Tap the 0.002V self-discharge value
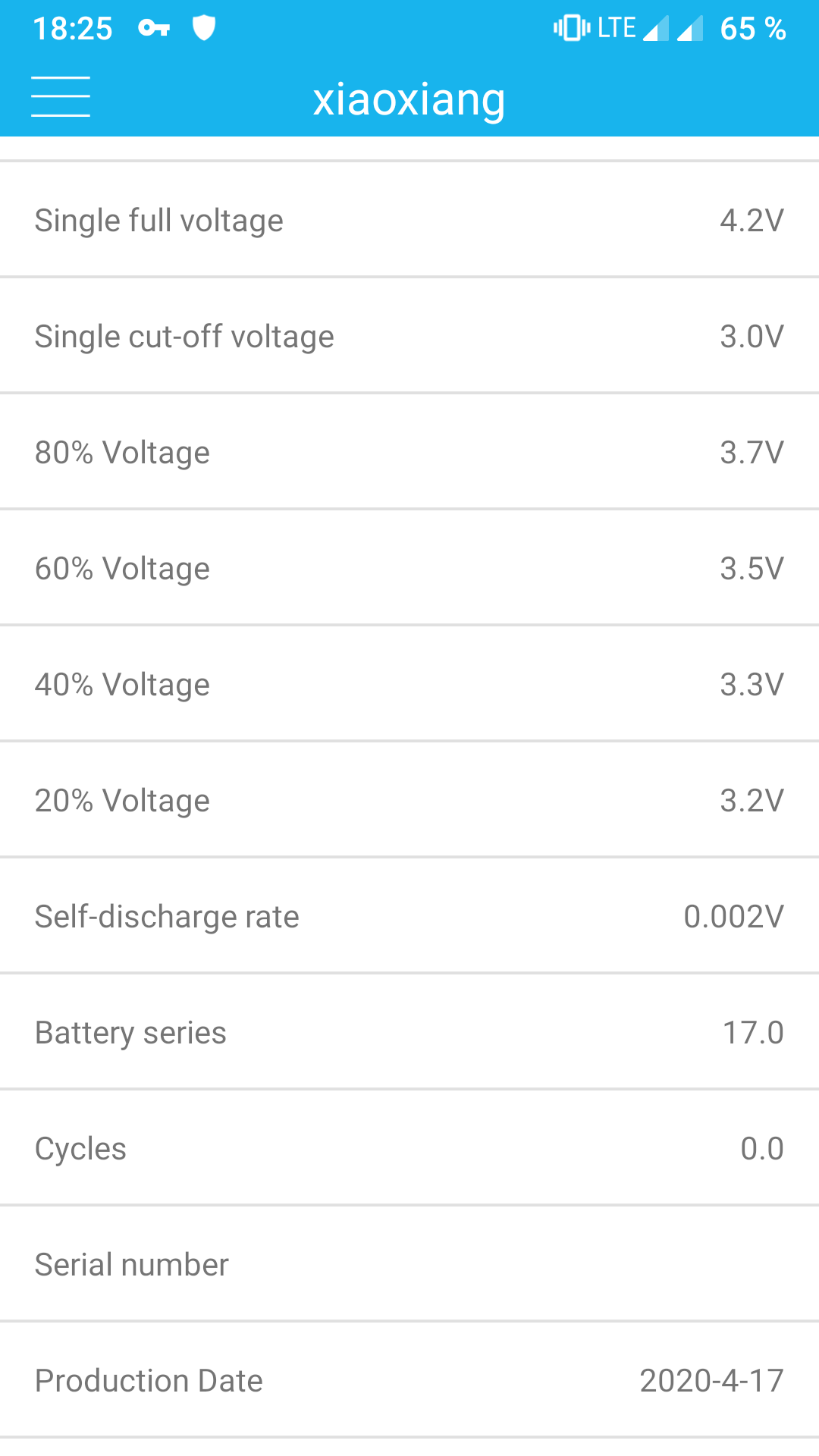Viewport: 819px width, 1456px height. (x=733, y=917)
